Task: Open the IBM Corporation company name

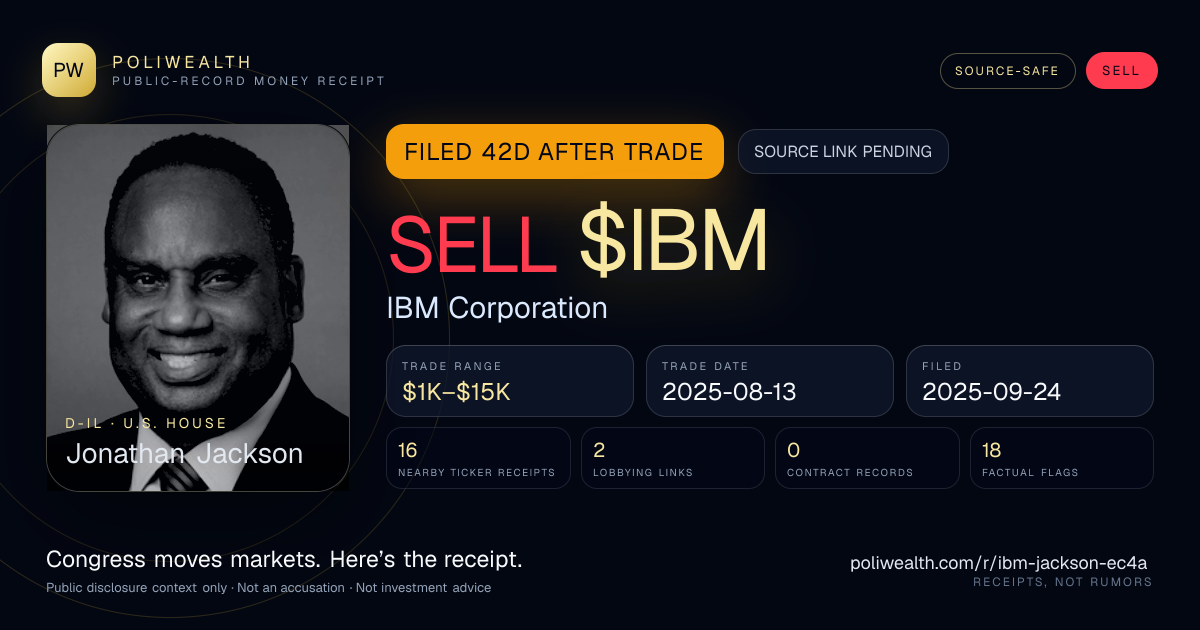Action: (497, 308)
